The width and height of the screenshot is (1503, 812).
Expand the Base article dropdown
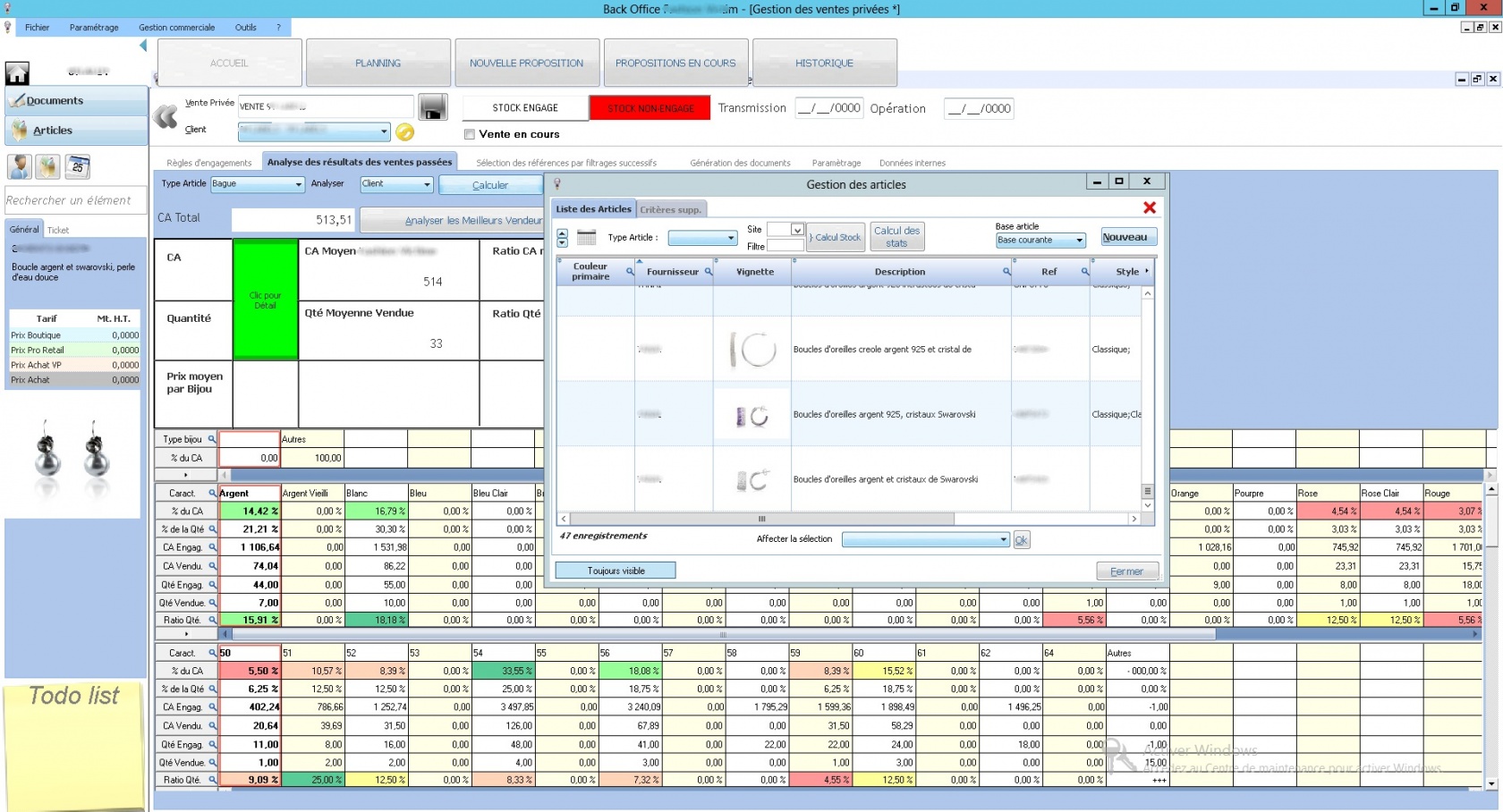[x=1040, y=241]
